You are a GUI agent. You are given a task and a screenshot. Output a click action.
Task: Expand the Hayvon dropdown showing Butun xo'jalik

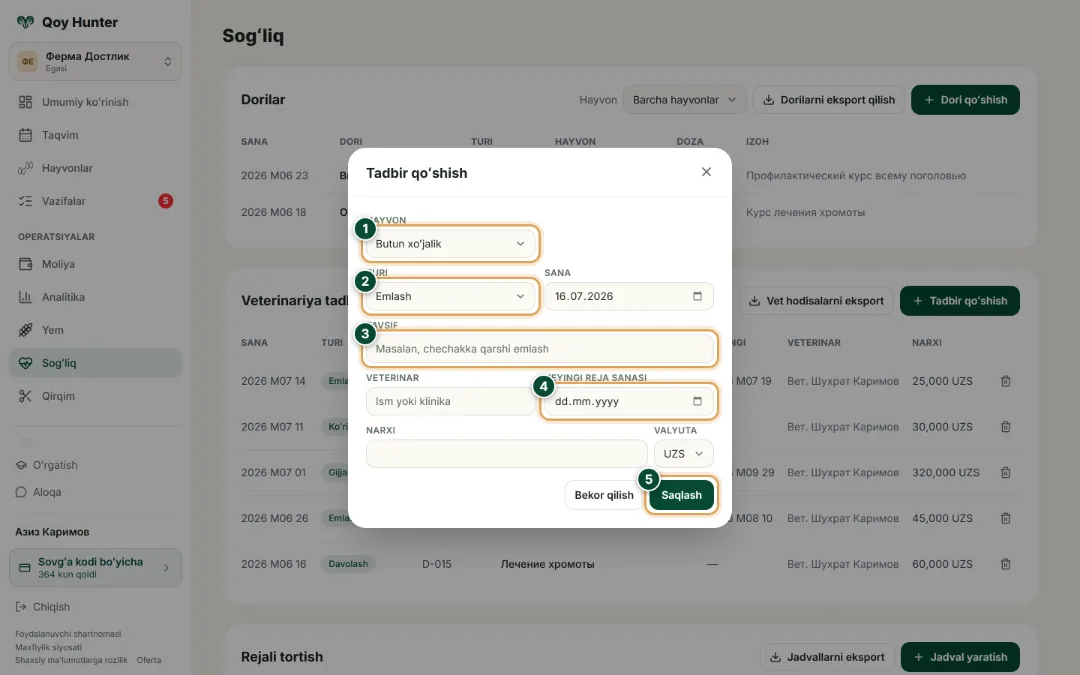coord(450,244)
